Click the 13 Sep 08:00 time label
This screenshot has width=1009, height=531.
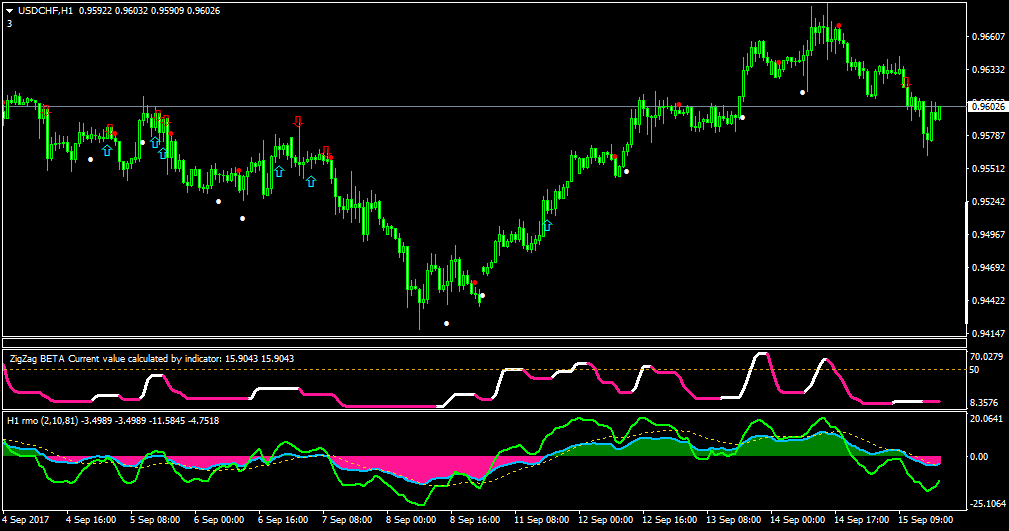(x=734, y=519)
